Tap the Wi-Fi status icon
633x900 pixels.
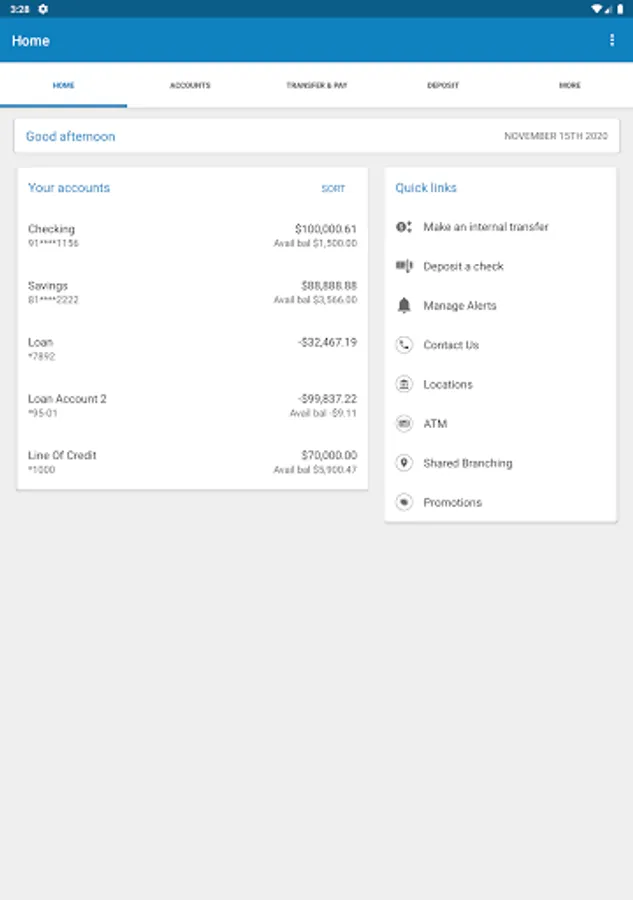tap(597, 9)
